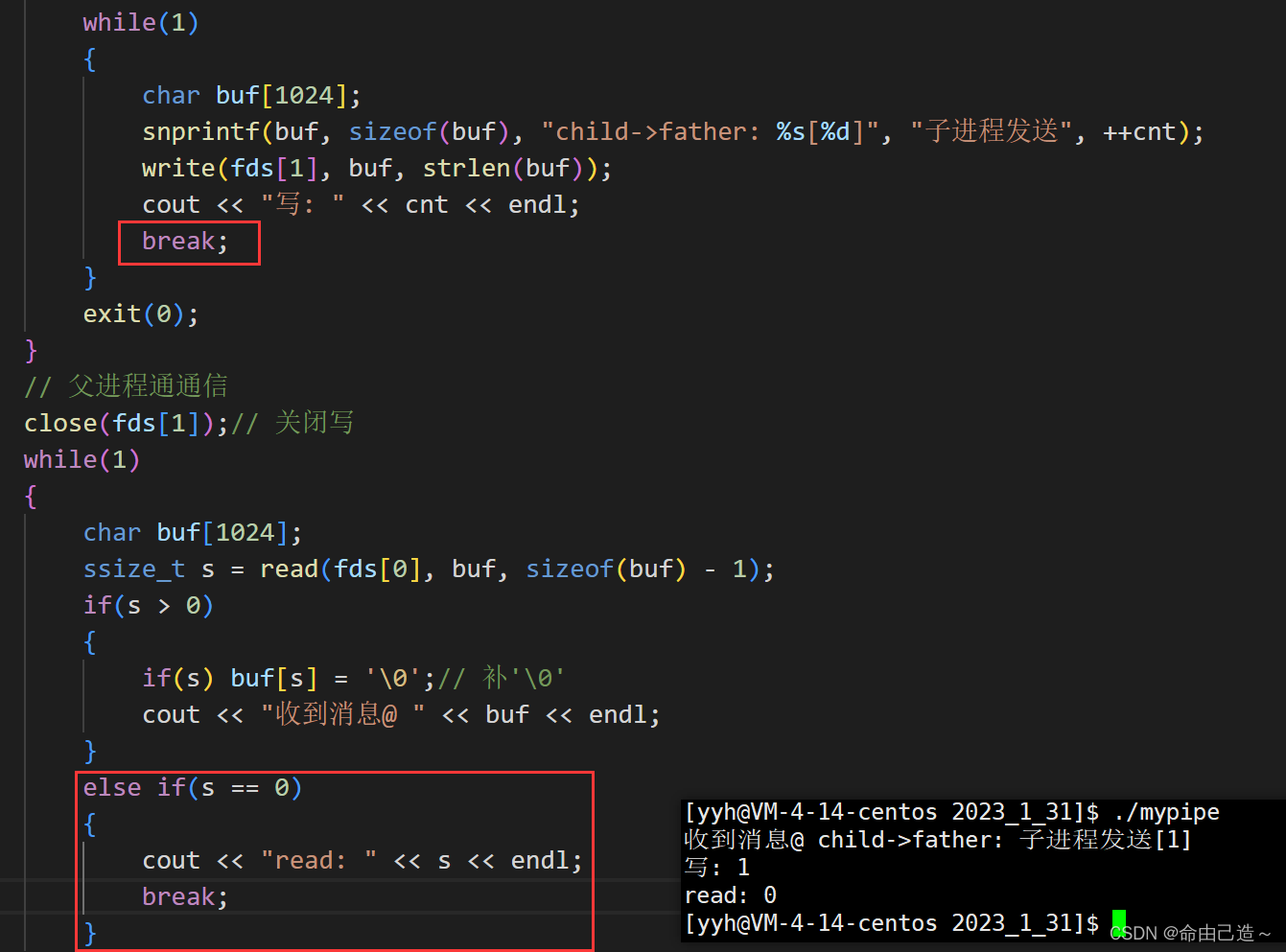Click the 'exit(0);' line

coord(141,313)
